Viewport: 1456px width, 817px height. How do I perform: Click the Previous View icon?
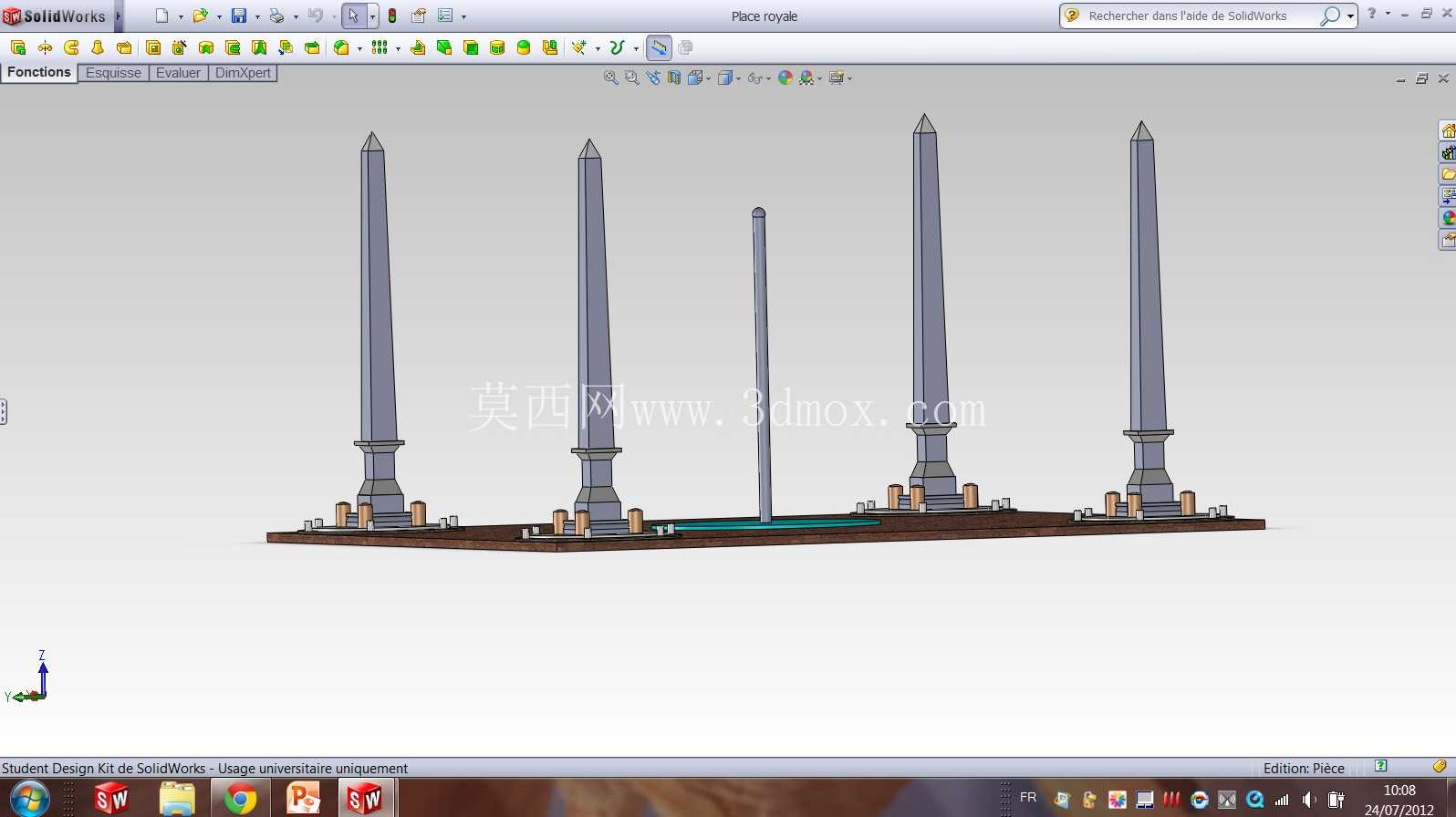[x=653, y=78]
